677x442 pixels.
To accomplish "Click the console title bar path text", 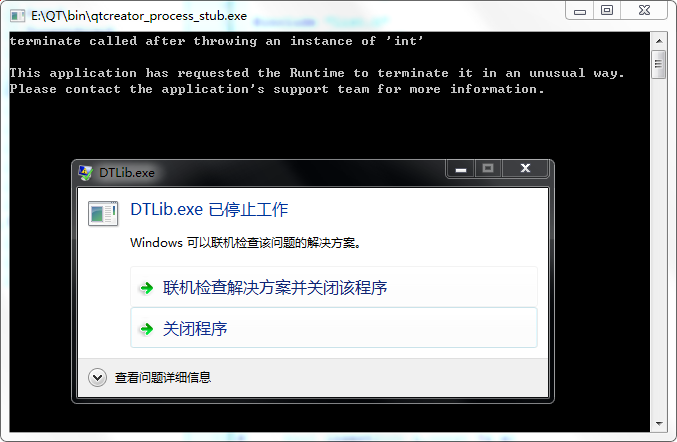I will (139, 16).
